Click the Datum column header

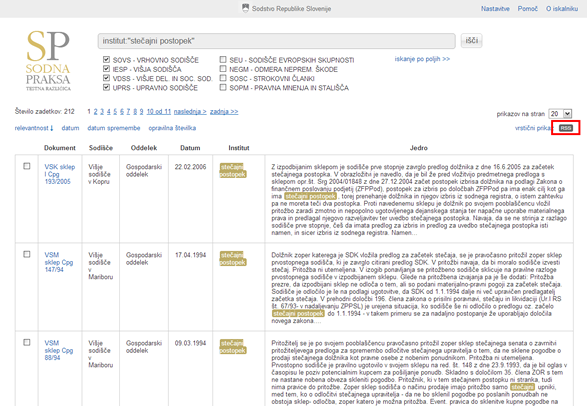tap(190, 148)
